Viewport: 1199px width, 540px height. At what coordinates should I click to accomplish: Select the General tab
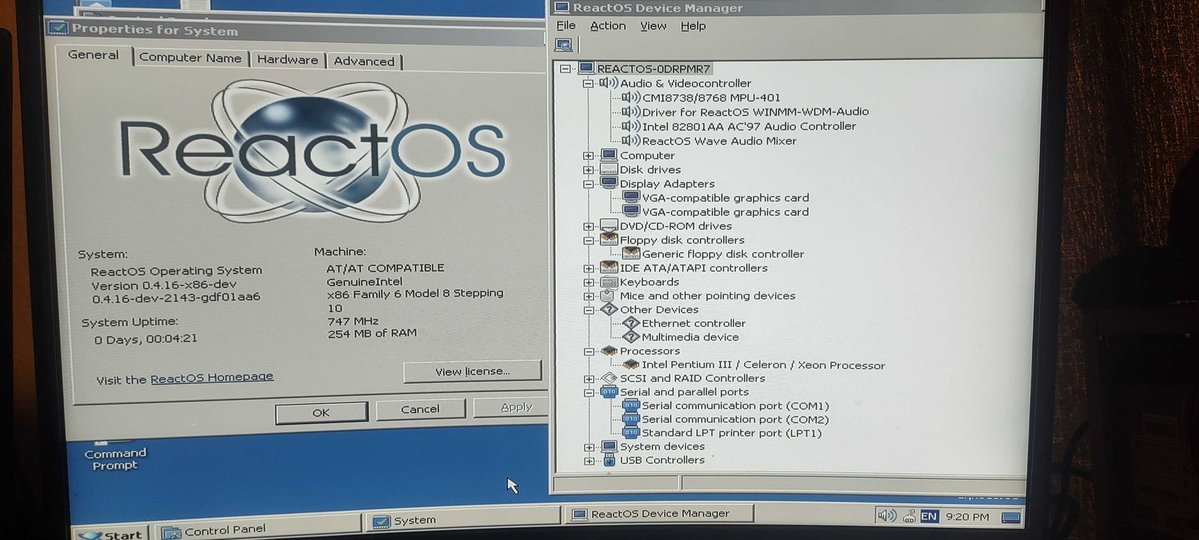[93, 55]
